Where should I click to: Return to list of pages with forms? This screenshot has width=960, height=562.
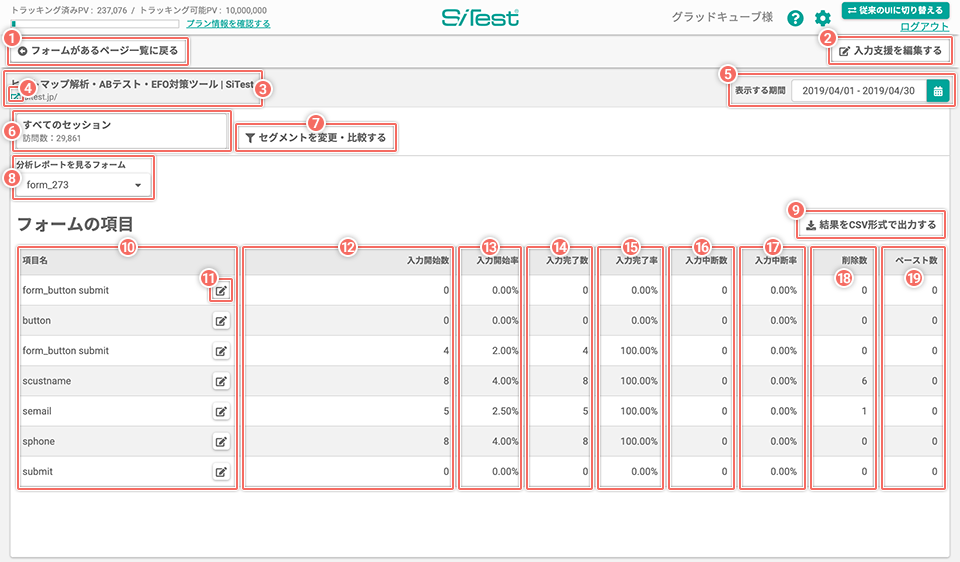tap(98, 51)
